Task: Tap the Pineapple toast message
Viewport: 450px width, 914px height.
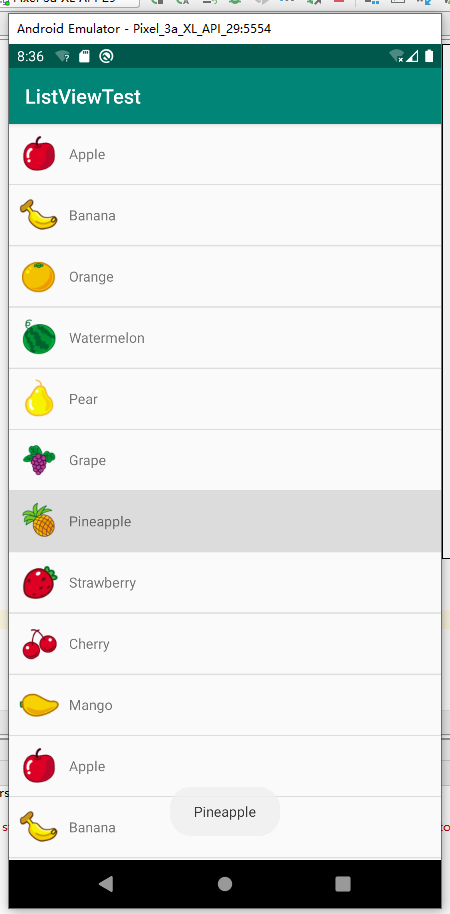Action: 225,811
